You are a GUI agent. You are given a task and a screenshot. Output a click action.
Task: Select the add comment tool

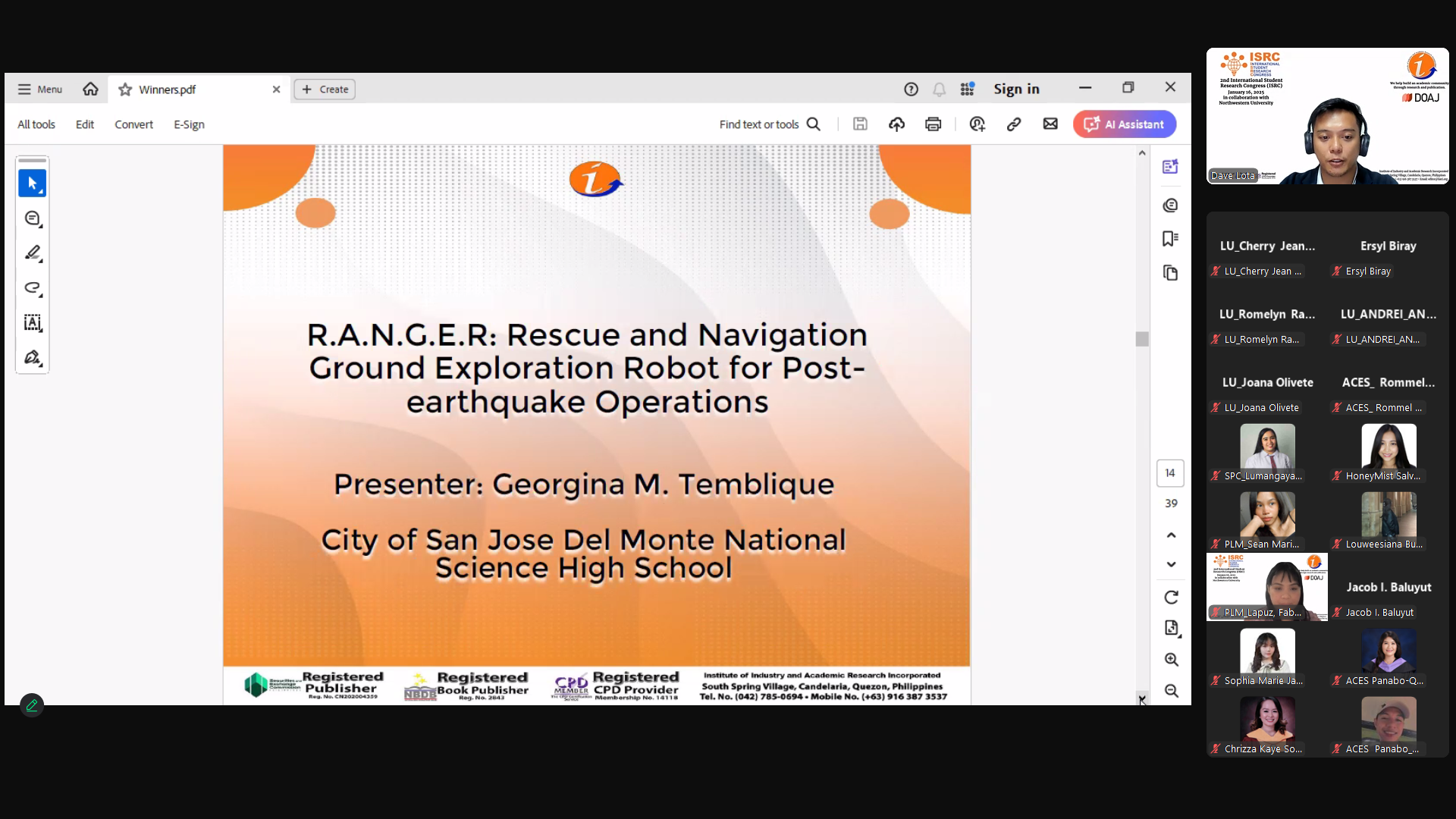click(x=32, y=218)
